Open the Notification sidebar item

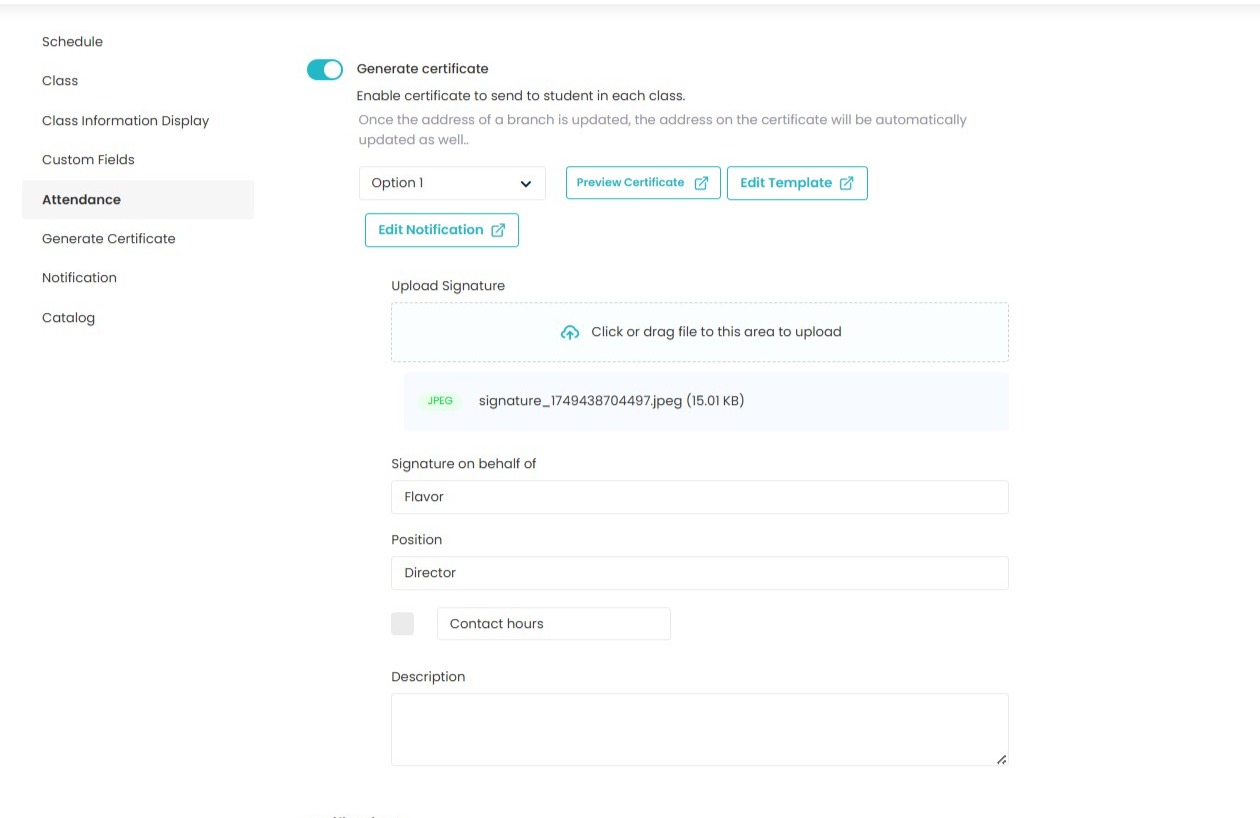(79, 278)
